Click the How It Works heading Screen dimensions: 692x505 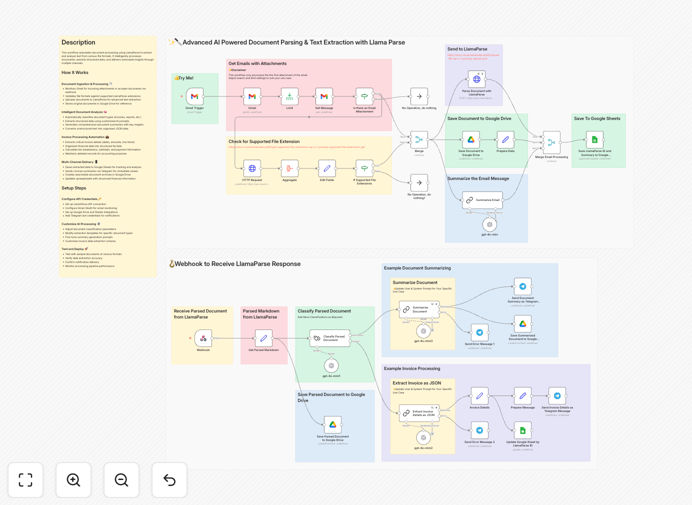click(x=75, y=72)
